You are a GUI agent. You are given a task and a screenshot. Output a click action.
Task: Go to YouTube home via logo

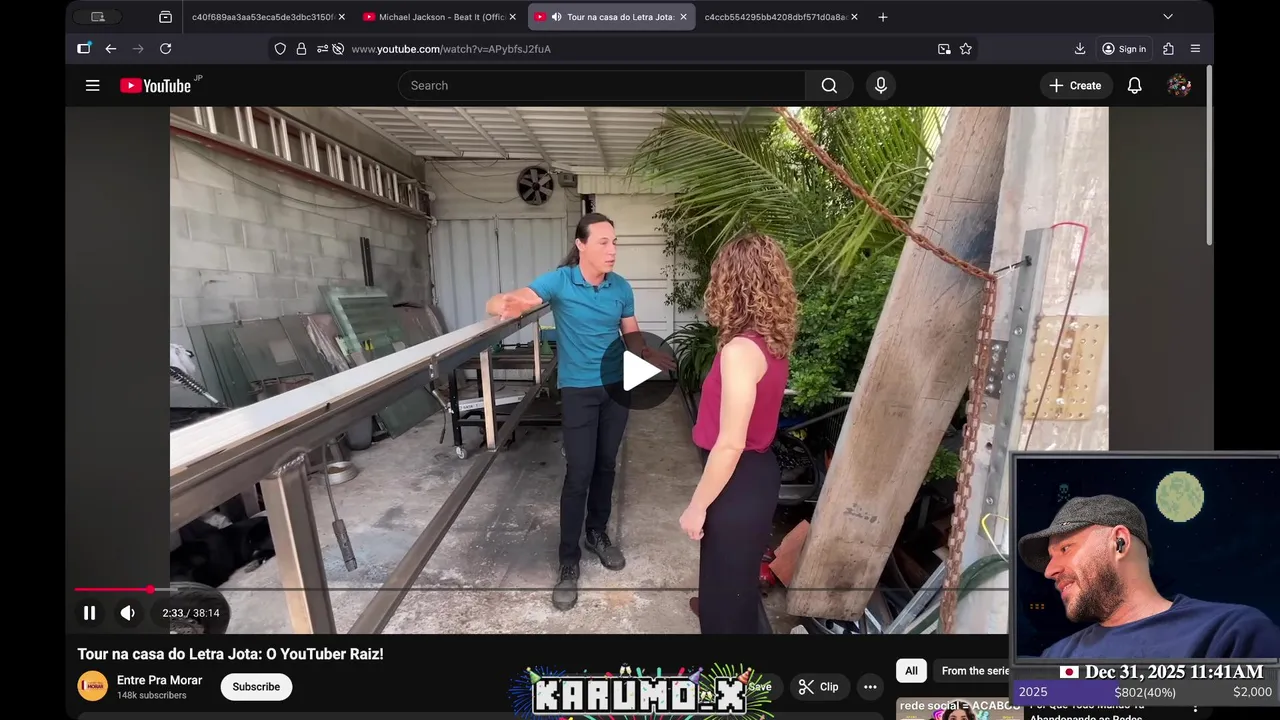pos(155,86)
